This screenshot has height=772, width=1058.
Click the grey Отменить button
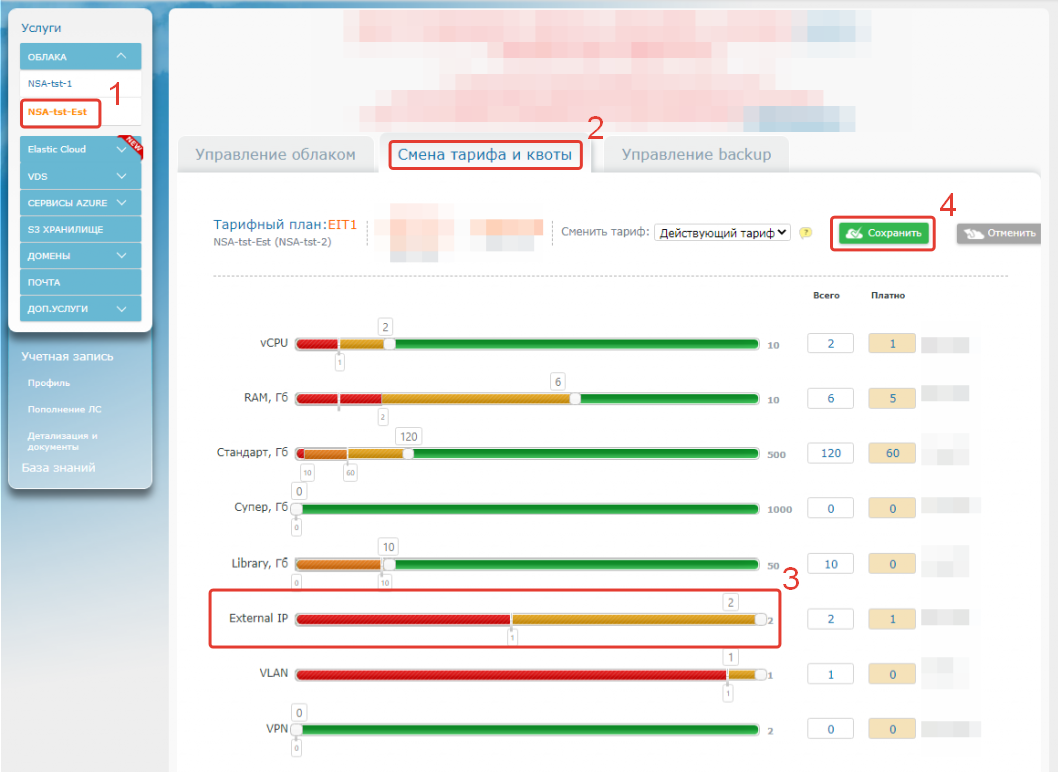point(998,233)
